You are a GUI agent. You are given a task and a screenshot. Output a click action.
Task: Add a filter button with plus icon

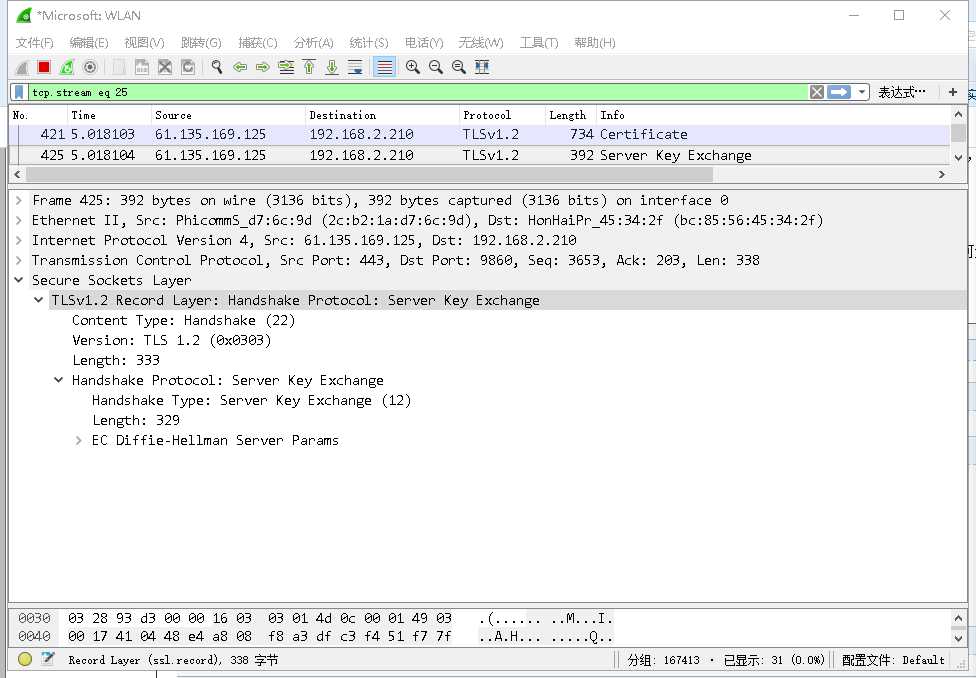tap(952, 92)
